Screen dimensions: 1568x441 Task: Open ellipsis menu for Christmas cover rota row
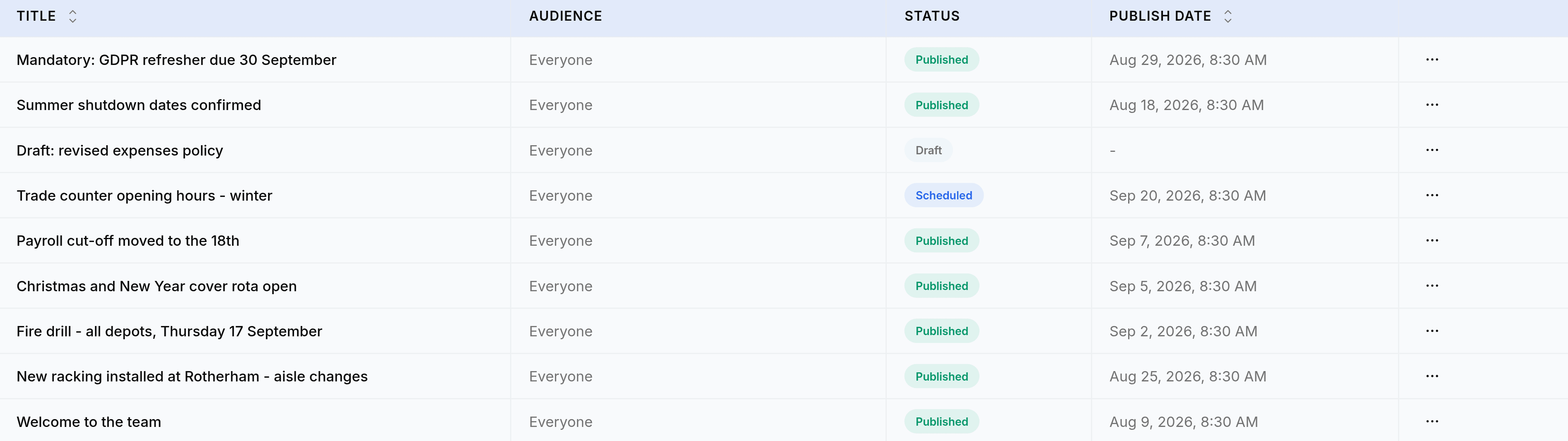pos(1432,286)
